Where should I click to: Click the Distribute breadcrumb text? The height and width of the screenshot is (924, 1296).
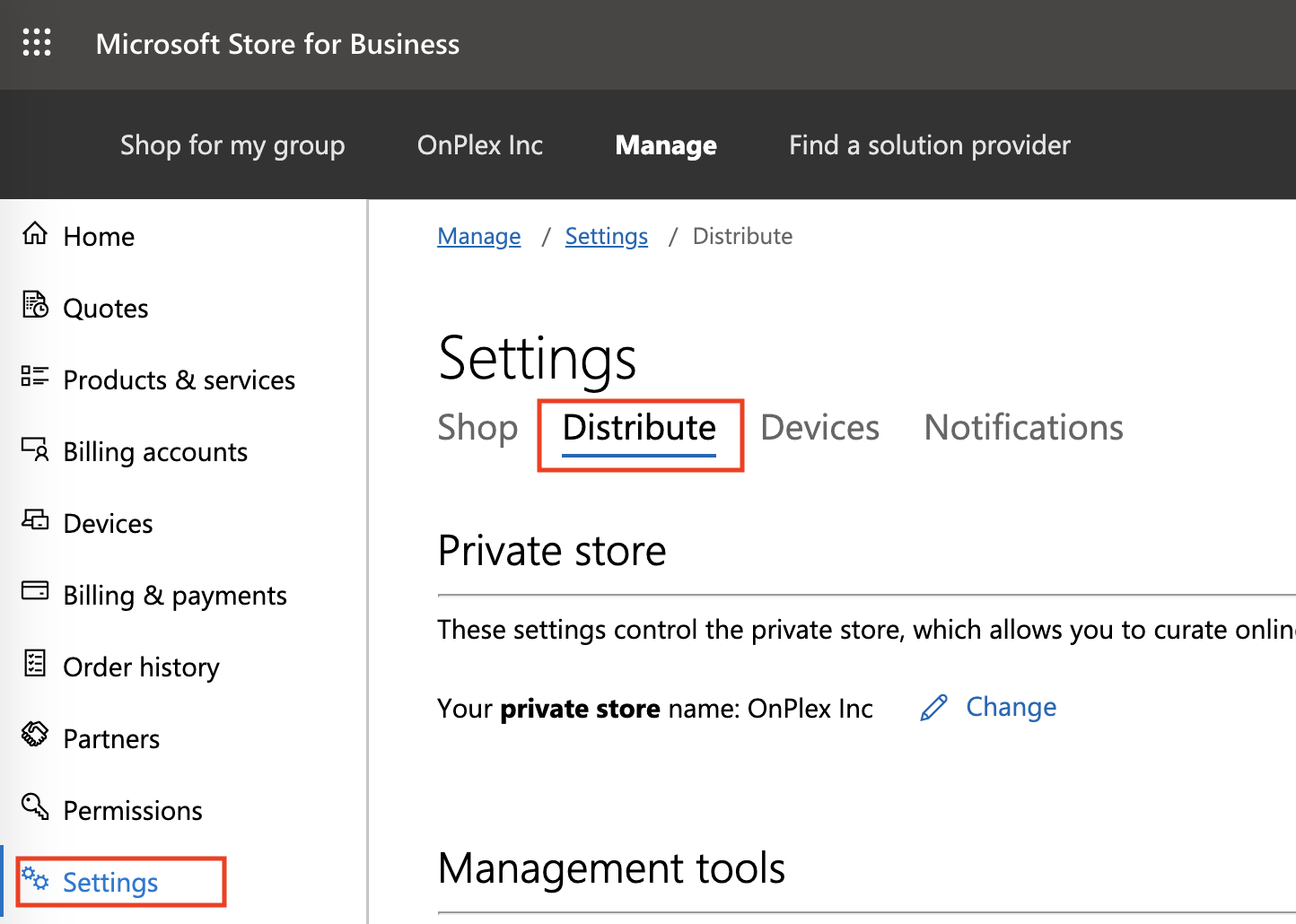[x=742, y=236]
